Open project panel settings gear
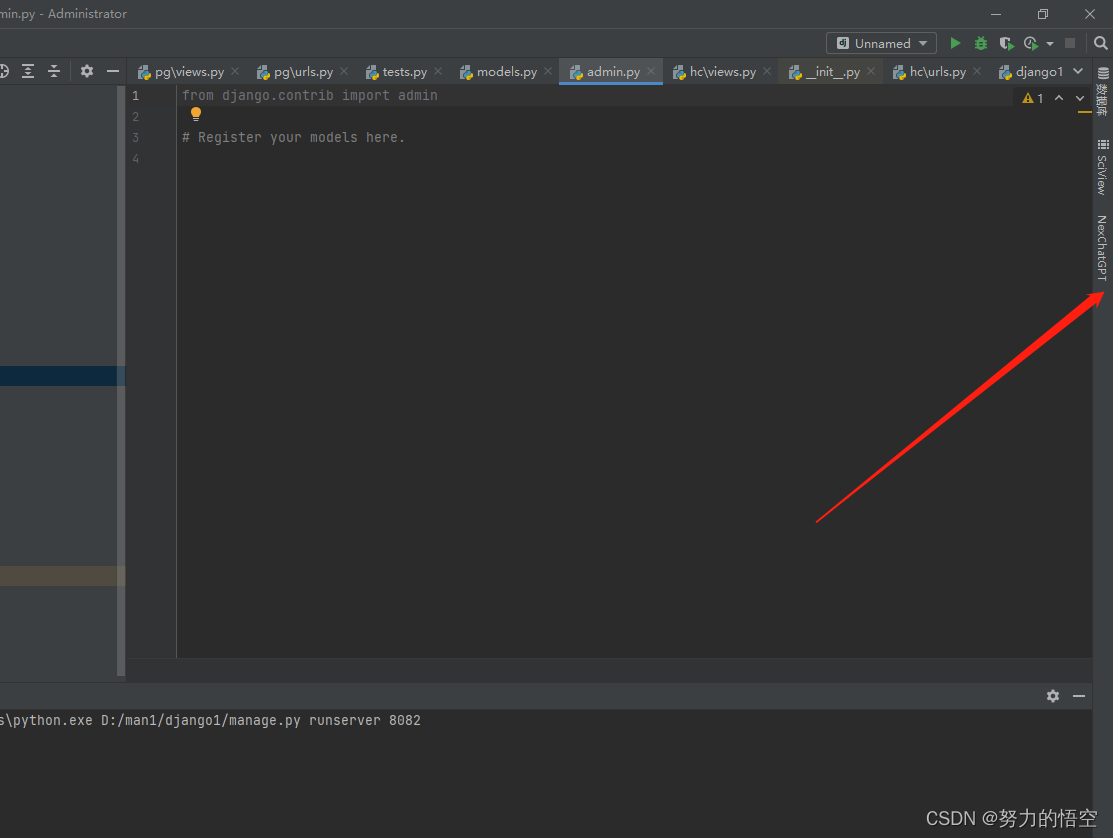The image size is (1113, 838). [87, 71]
